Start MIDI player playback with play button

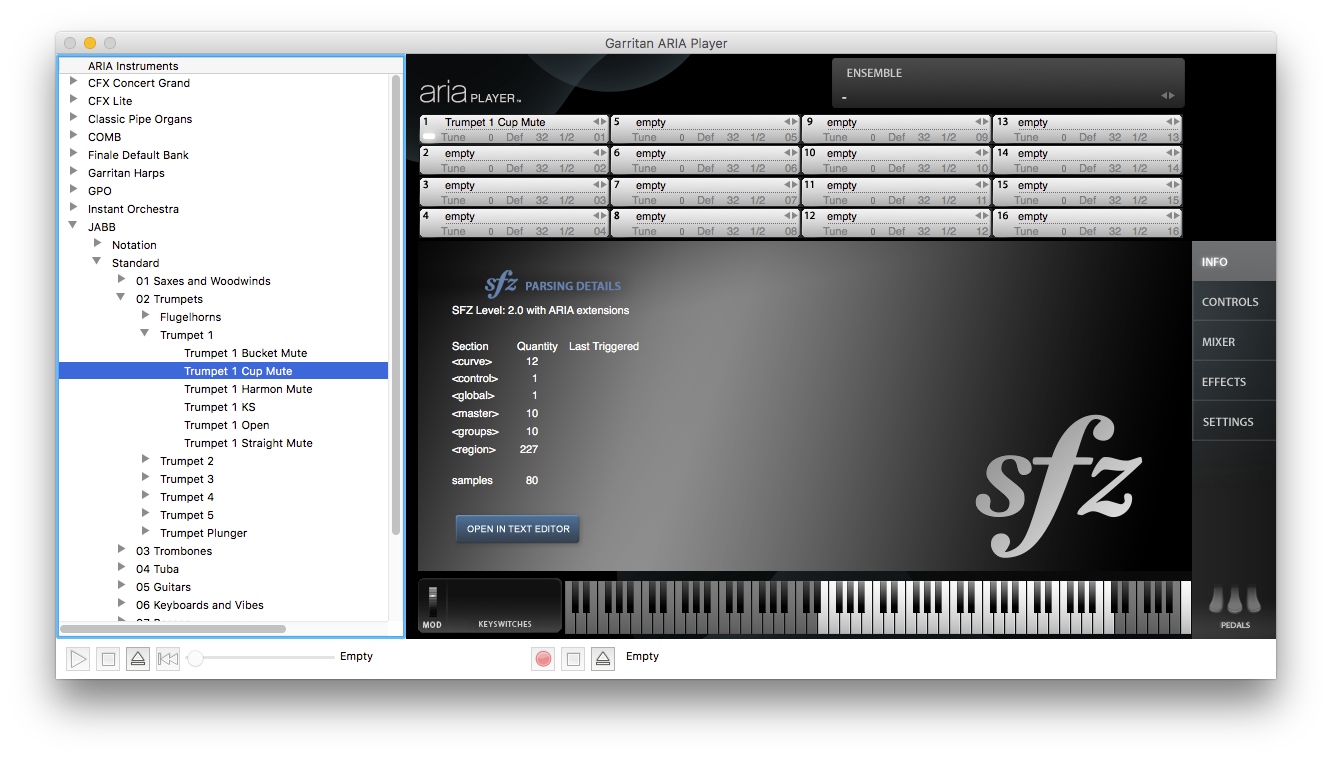point(77,659)
